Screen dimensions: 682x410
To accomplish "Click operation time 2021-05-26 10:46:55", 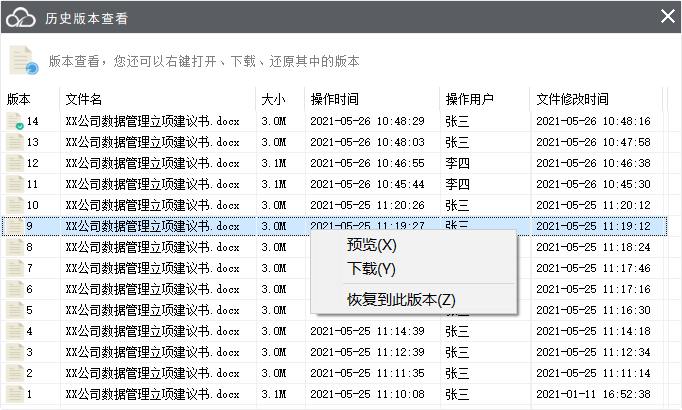I will (x=367, y=163).
